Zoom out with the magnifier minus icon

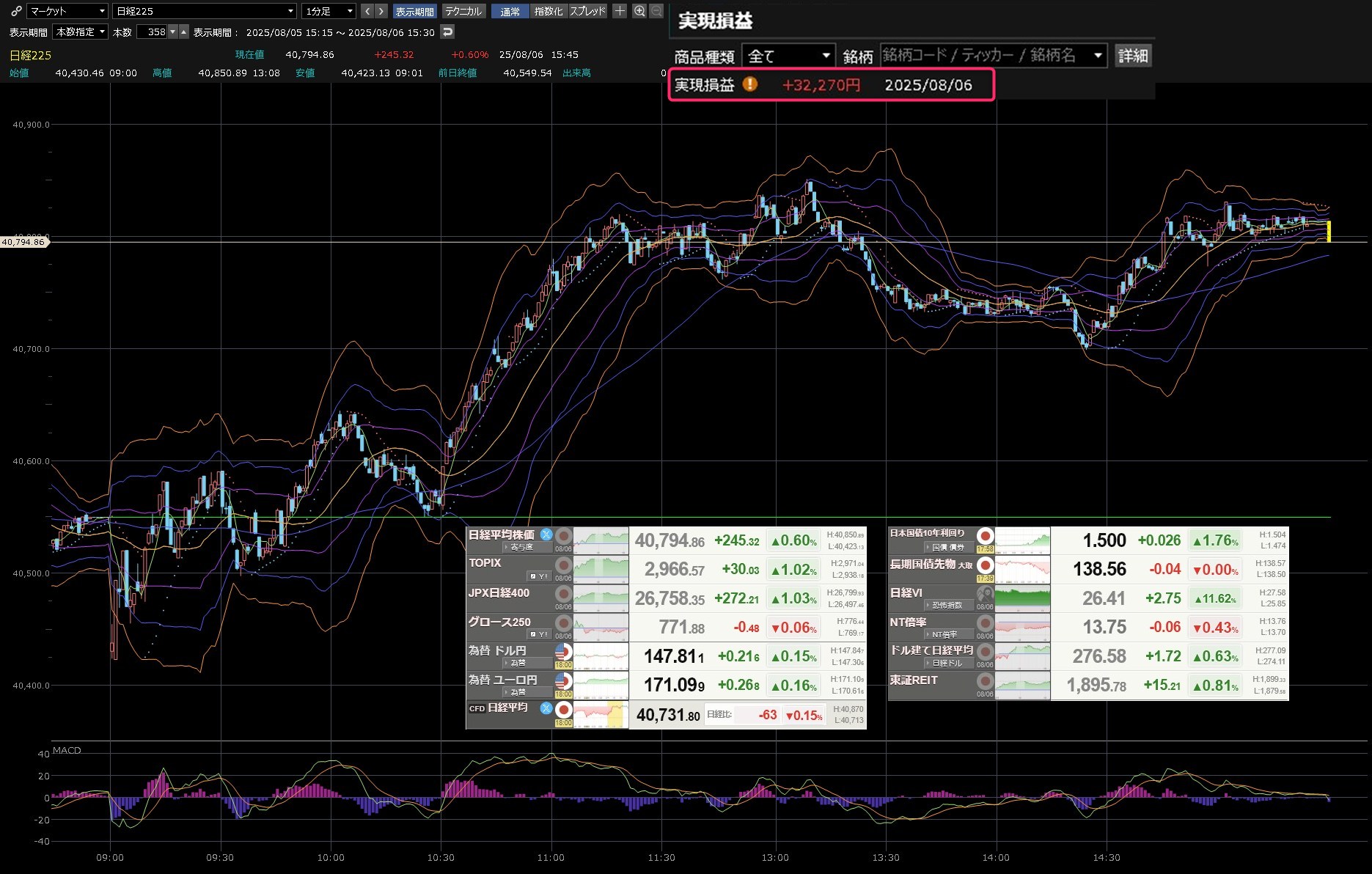656,11
